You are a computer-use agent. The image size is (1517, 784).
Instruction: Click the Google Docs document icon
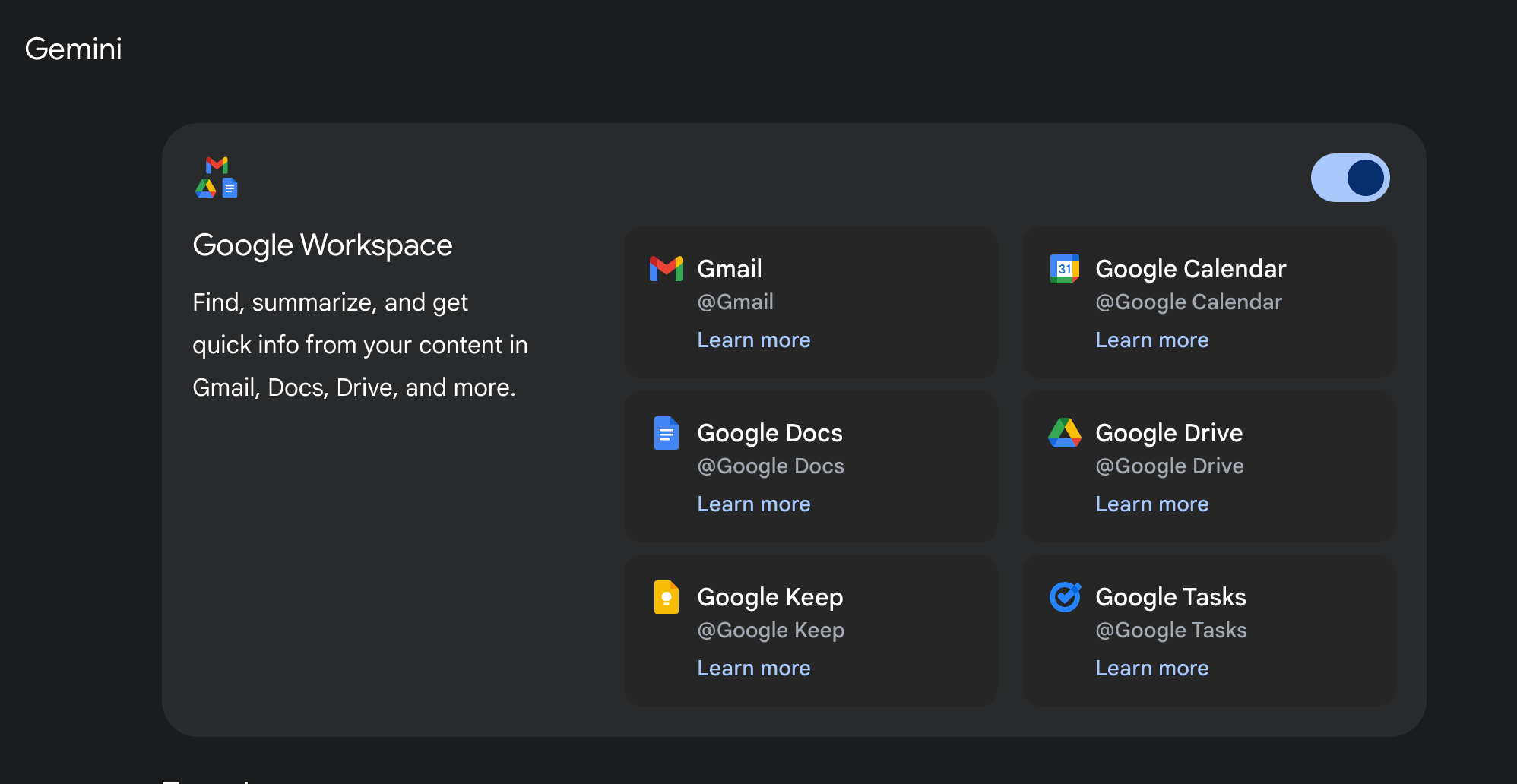(667, 433)
